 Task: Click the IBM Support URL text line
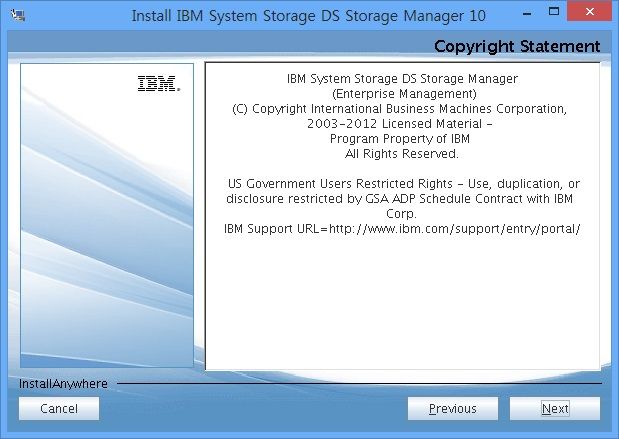(x=402, y=229)
